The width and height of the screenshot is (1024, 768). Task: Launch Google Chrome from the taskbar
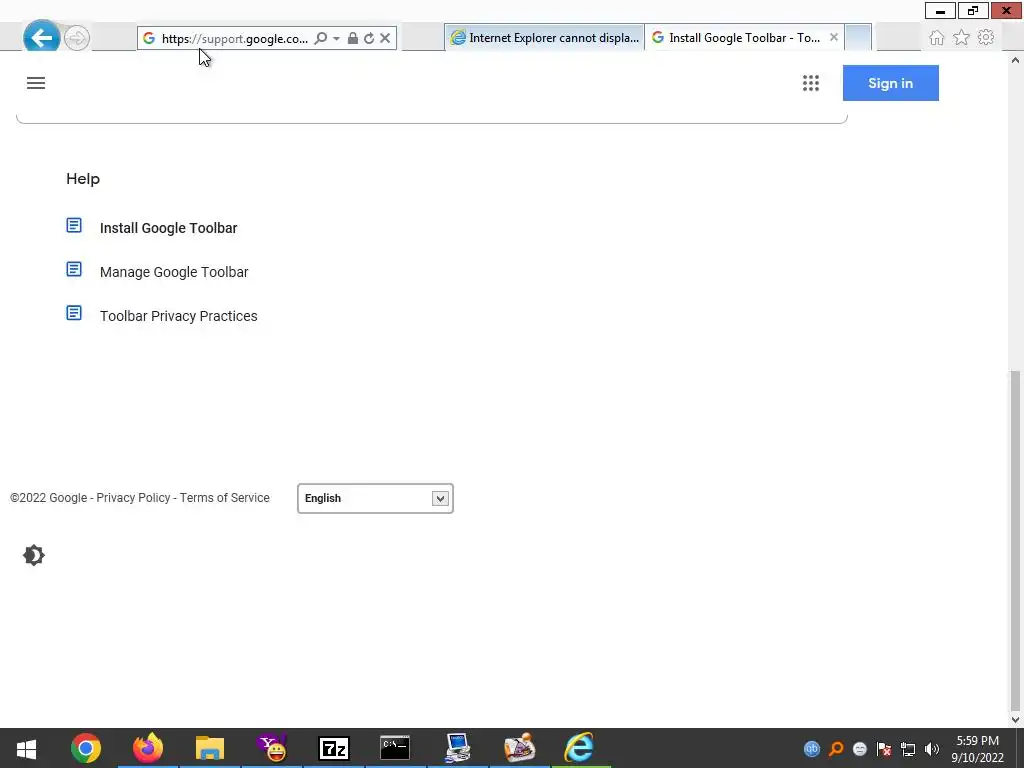(x=86, y=748)
